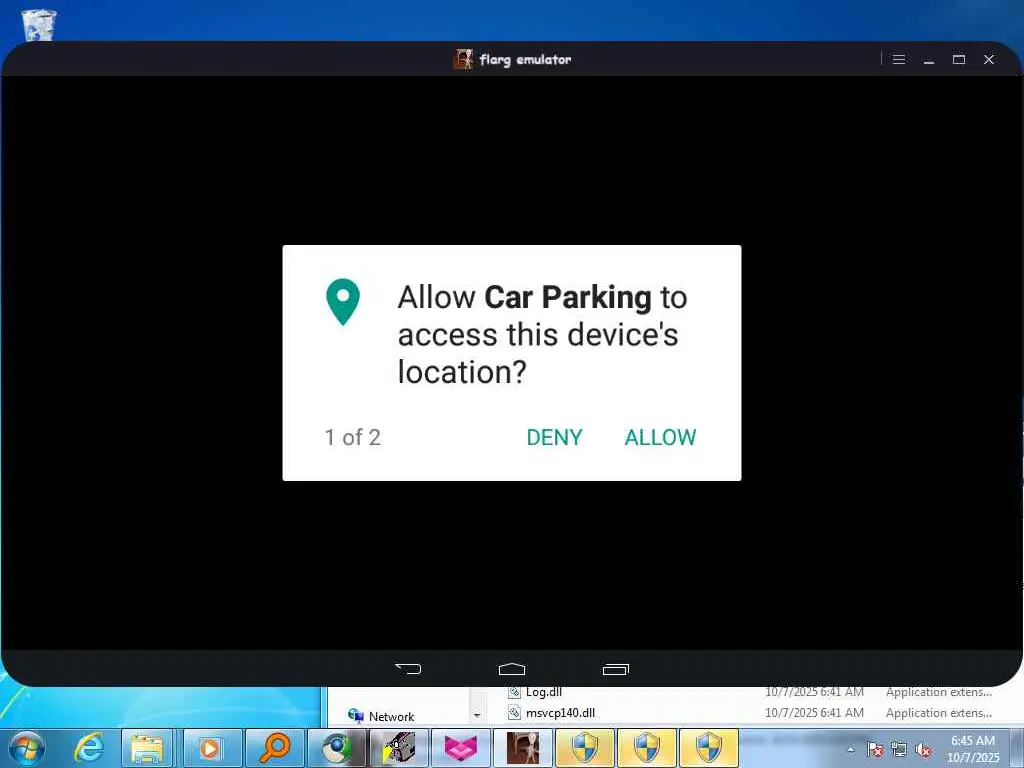Allow Car Parking location access
The width and height of the screenshot is (1024, 768).
660,437
